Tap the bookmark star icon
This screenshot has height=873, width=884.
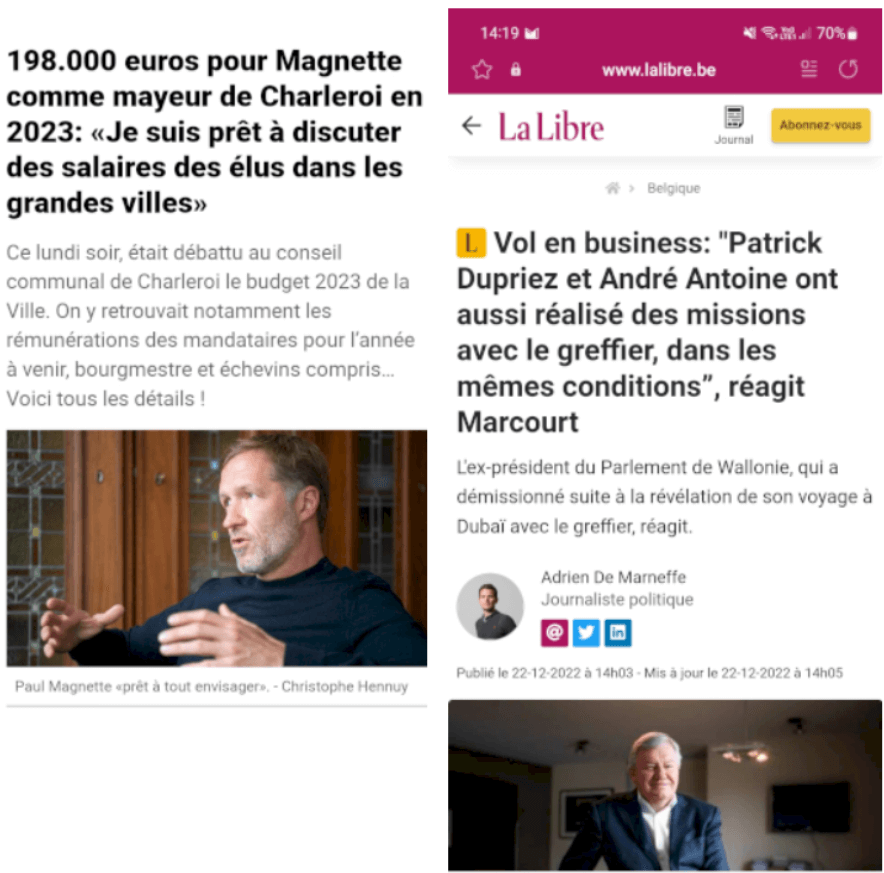482,70
